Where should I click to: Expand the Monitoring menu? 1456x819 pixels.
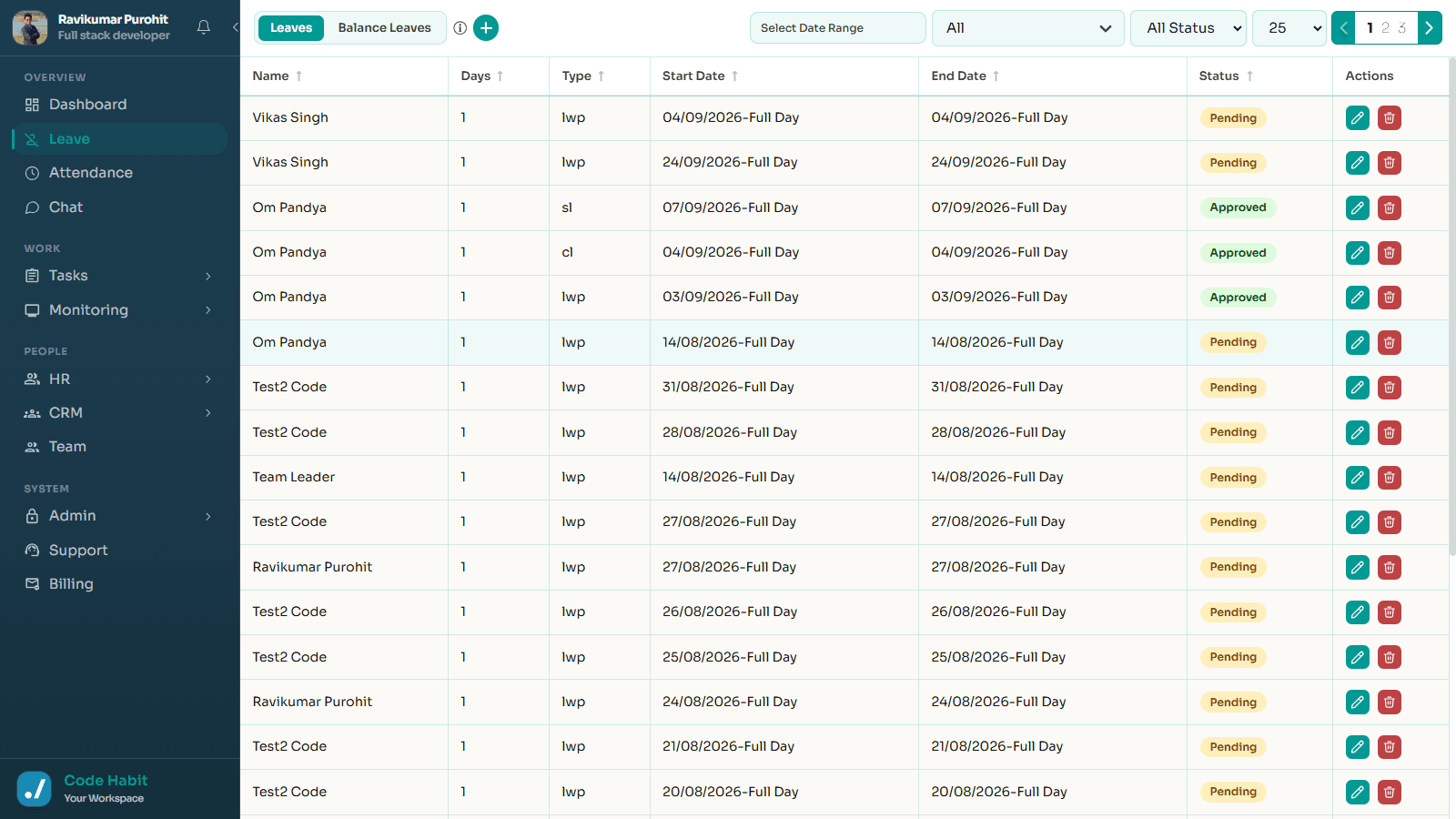pos(118,310)
